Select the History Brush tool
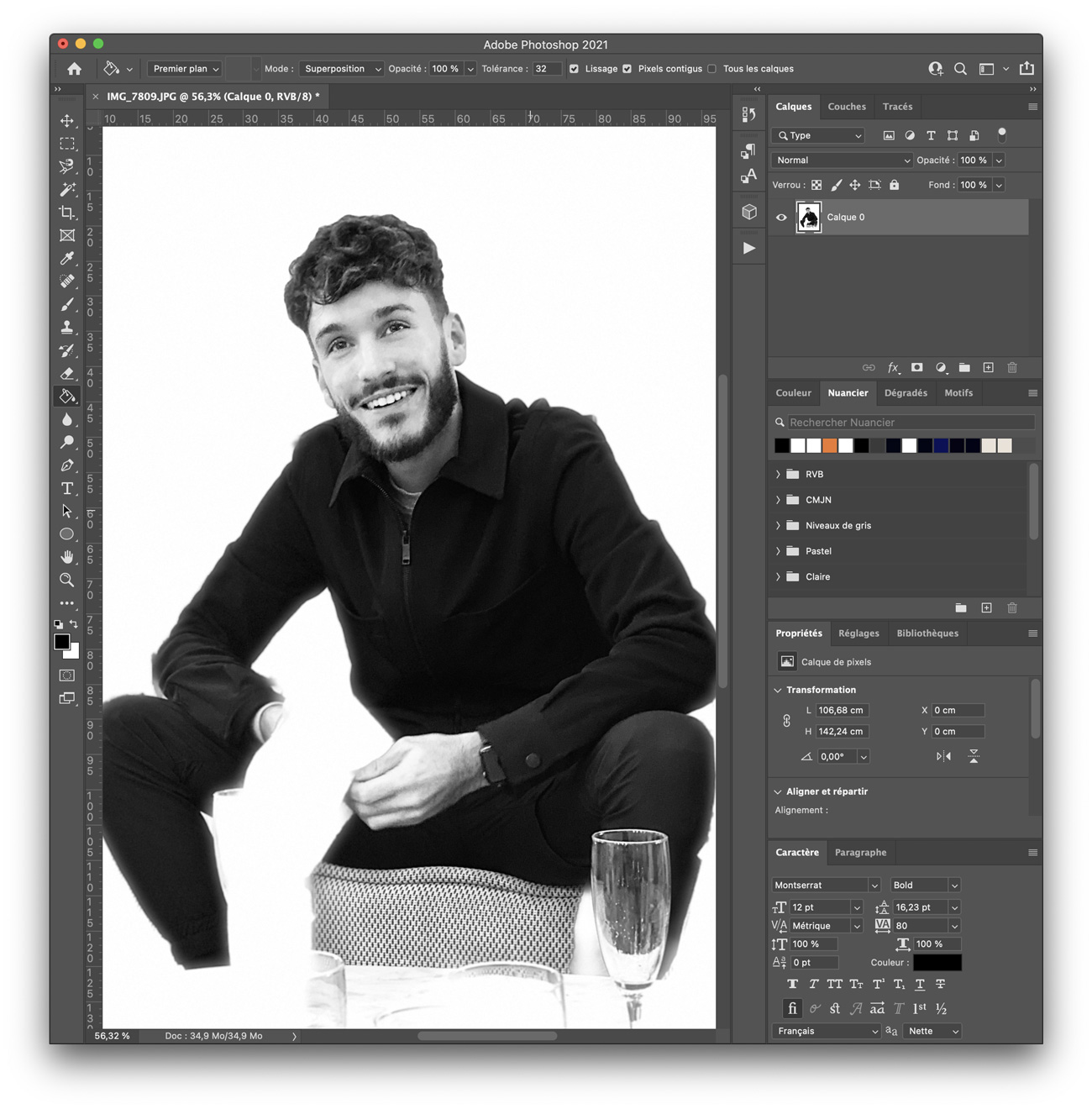Screen dimensions: 1092x1109 tap(67, 350)
